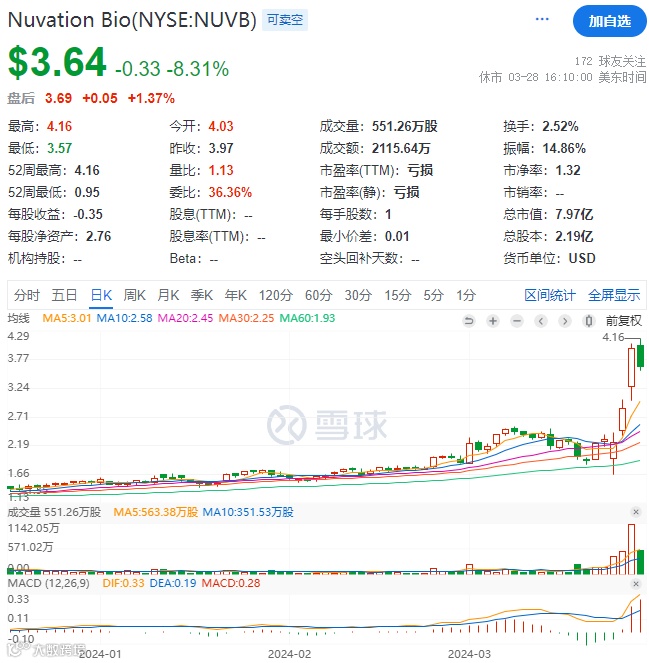Move chart right with next arrow
649x663 pixels.
tap(565, 321)
